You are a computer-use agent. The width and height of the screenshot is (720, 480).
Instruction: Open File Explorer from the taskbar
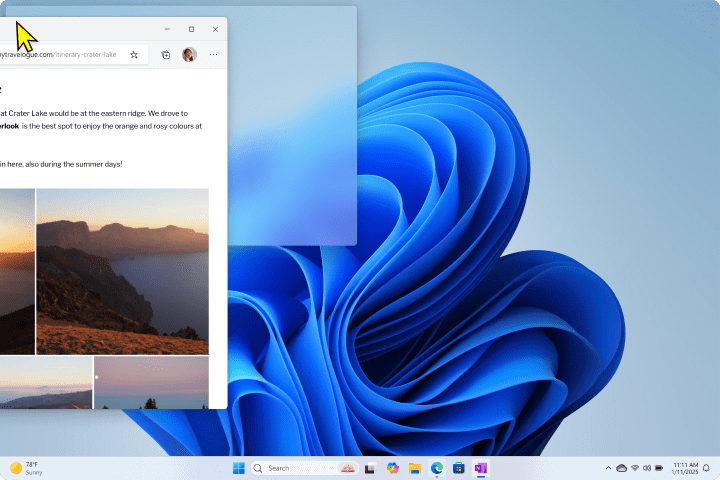click(415, 468)
